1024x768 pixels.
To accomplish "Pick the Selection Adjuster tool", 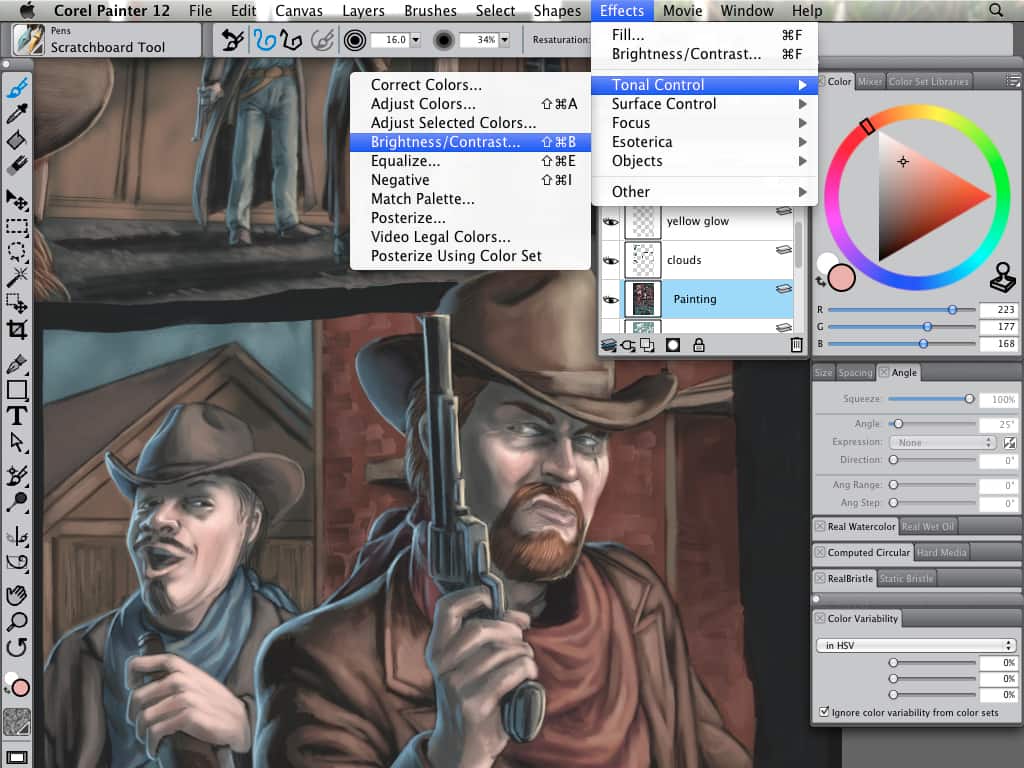I will (17, 303).
